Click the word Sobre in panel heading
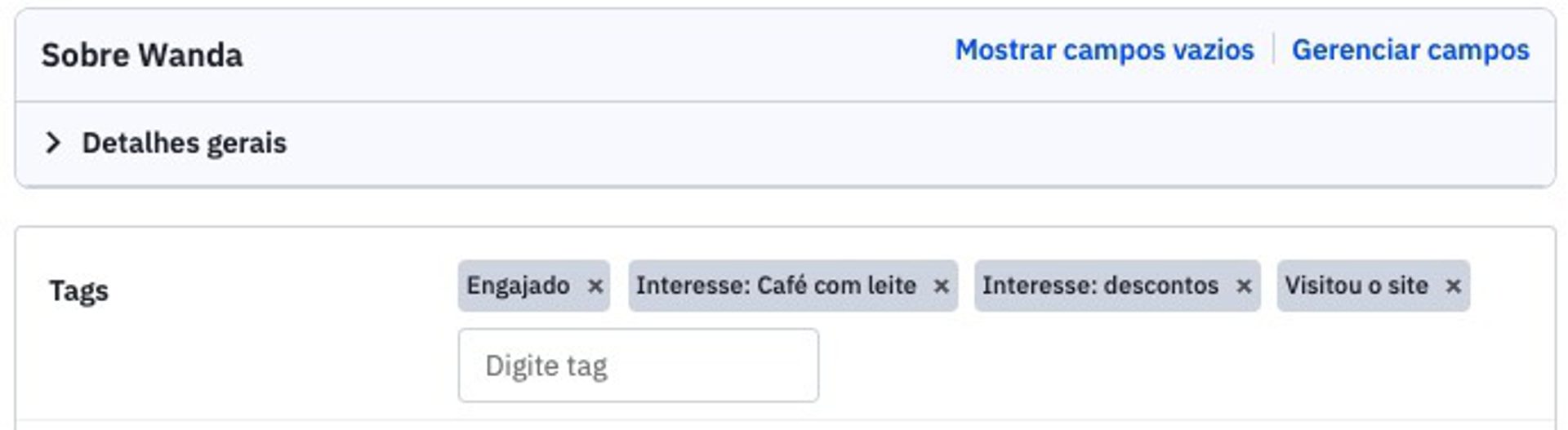Image resolution: width=1568 pixels, height=430 pixels. [85, 55]
